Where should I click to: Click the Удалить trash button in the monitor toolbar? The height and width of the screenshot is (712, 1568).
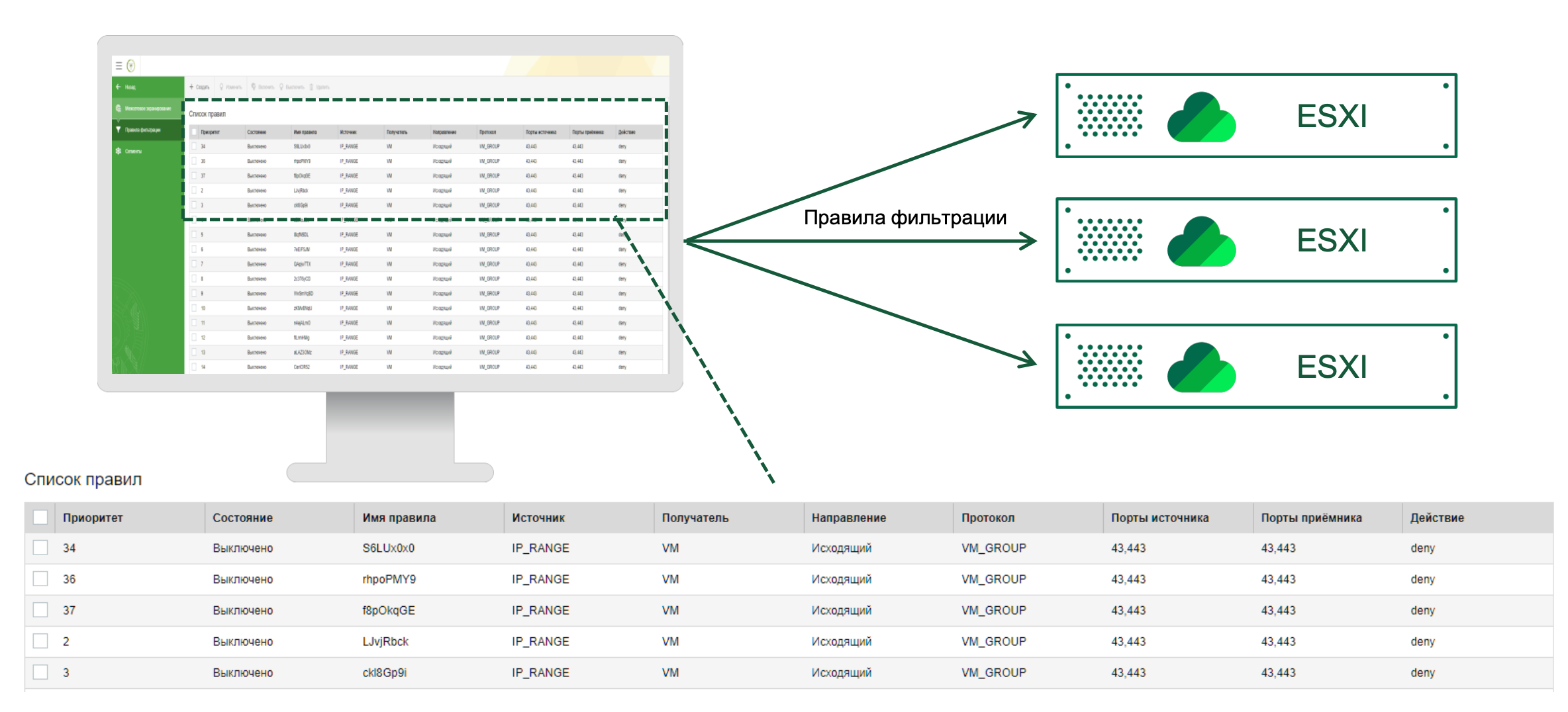point(319,87)
